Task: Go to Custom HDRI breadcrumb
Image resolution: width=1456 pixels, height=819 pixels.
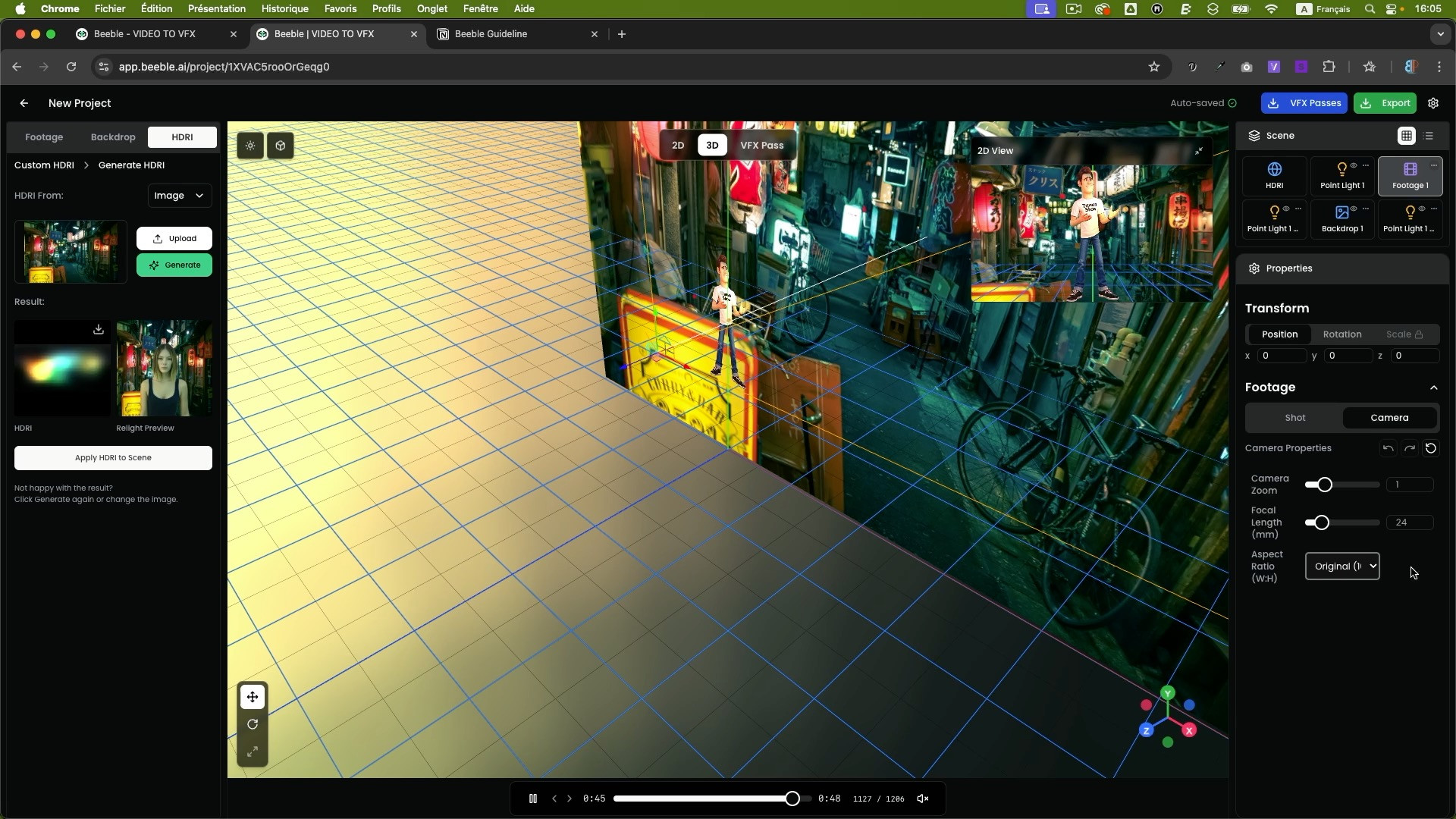Action: pos(44,165)
